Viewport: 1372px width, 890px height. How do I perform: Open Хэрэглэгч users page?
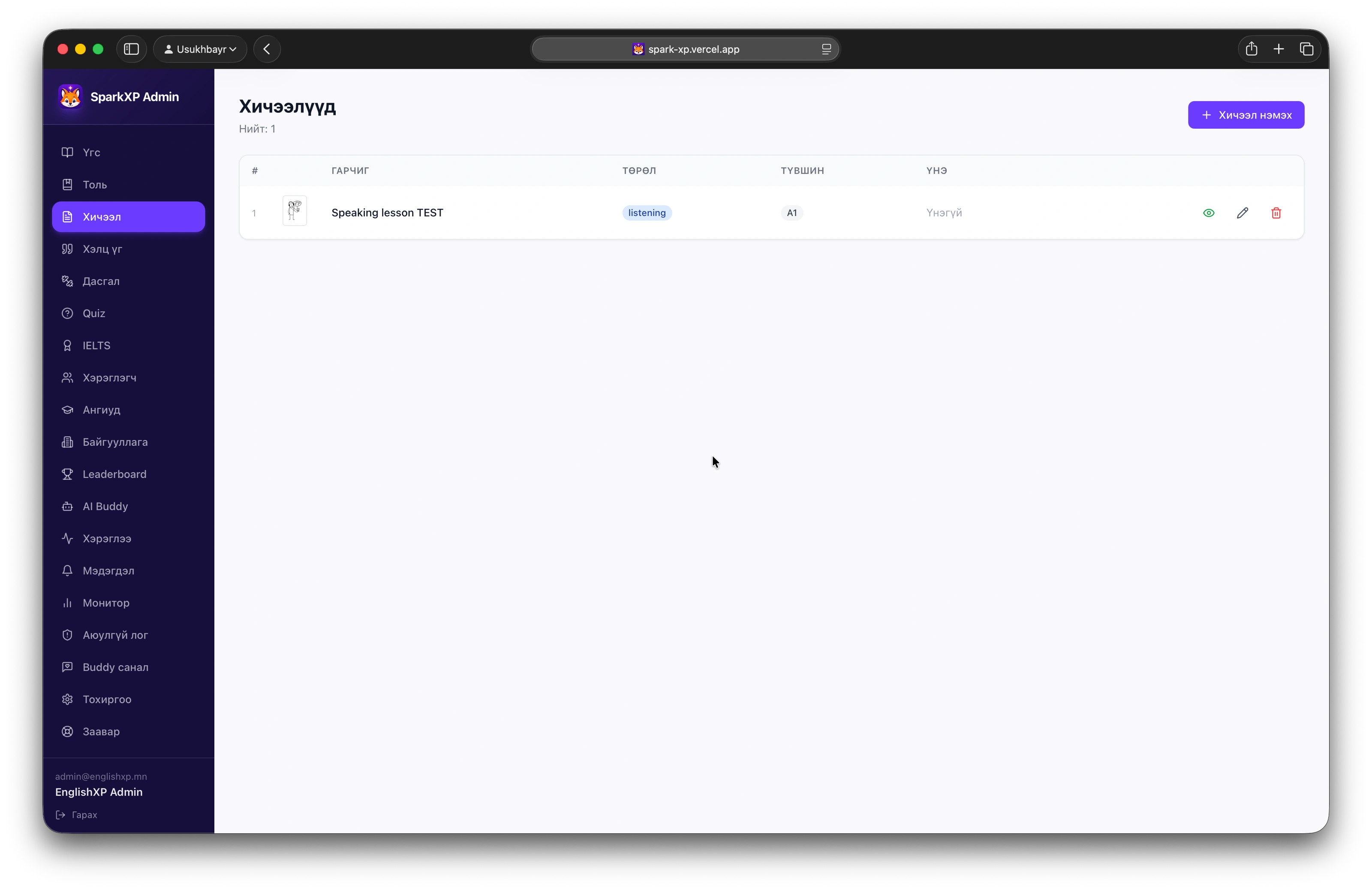pyautogui.click(x=128, y=378)
